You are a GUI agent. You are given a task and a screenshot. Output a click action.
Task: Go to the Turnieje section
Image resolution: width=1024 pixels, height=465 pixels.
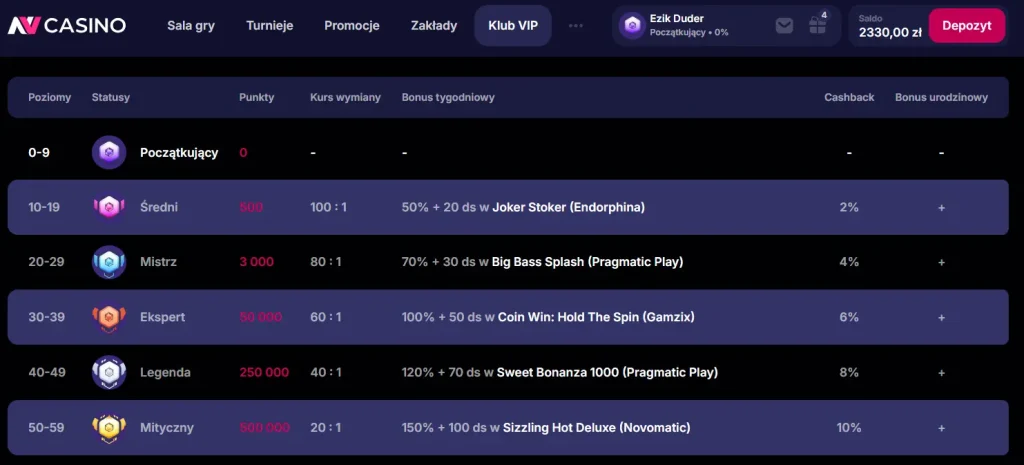point(270,26)
